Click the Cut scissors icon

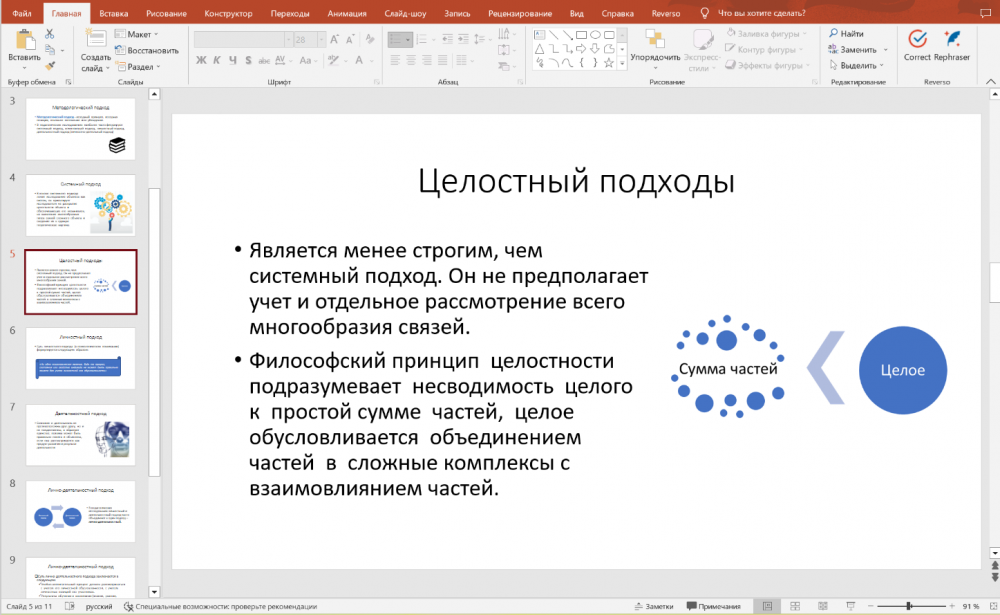49,34
